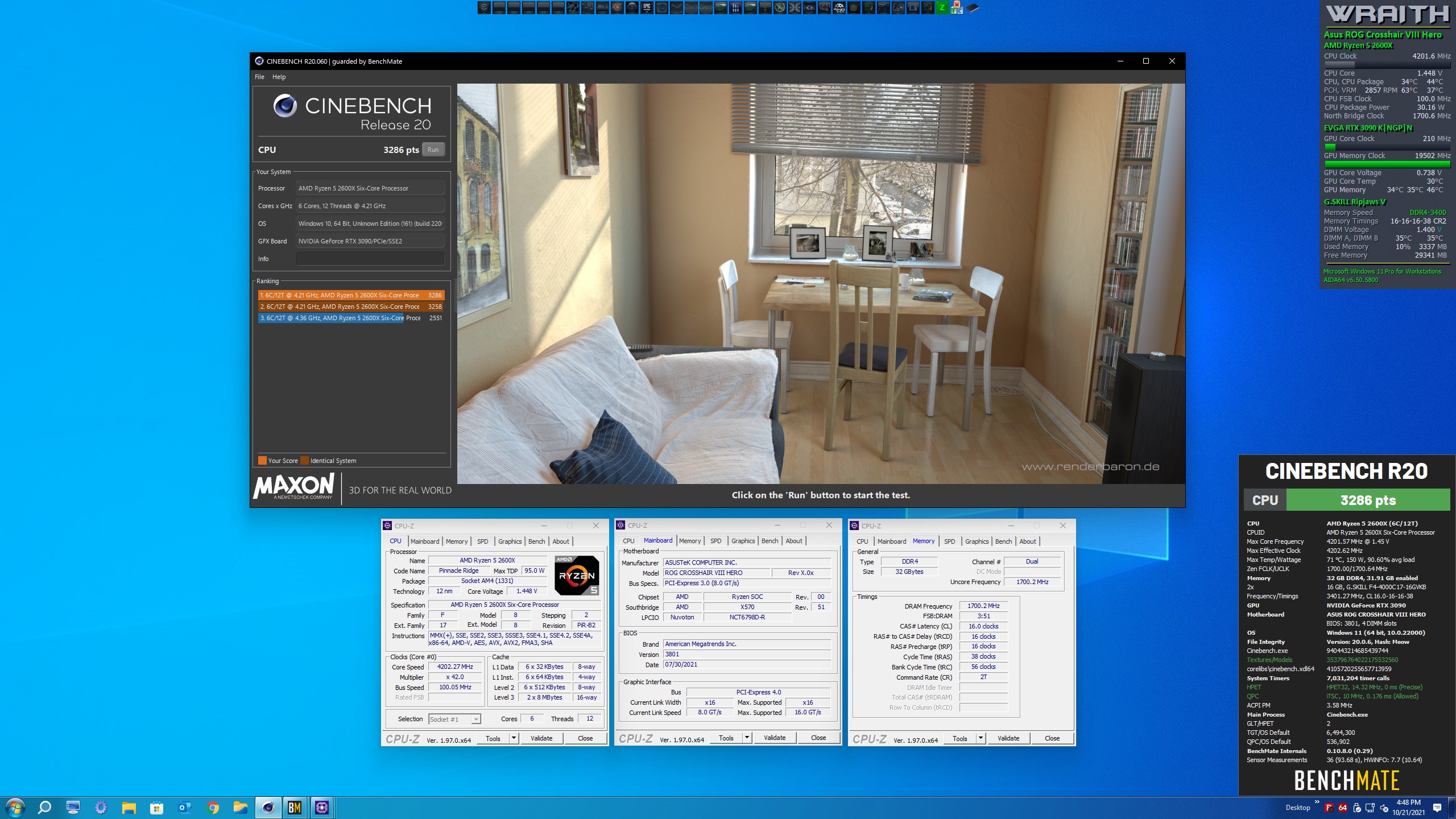Screen dimensions: 1456x819
Task: Click the recycle arrows icon in top dock
Action: coord(810,8)
